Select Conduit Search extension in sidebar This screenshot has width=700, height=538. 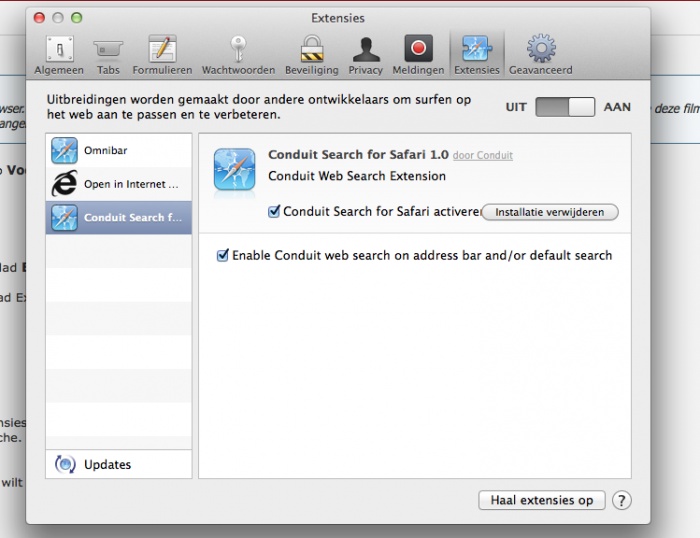coord(119,217)
